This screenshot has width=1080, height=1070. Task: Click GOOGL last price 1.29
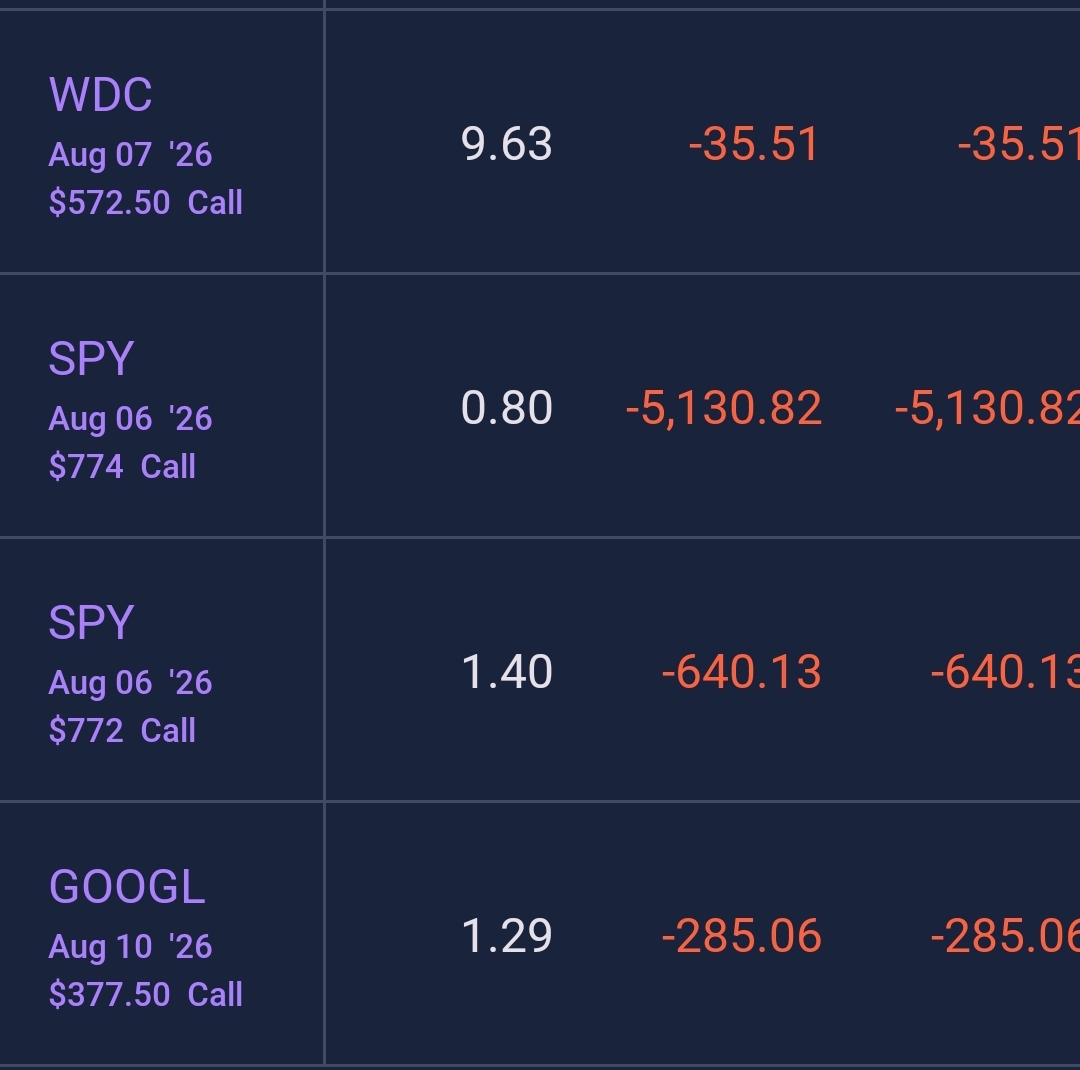click(x=506, y=936)
